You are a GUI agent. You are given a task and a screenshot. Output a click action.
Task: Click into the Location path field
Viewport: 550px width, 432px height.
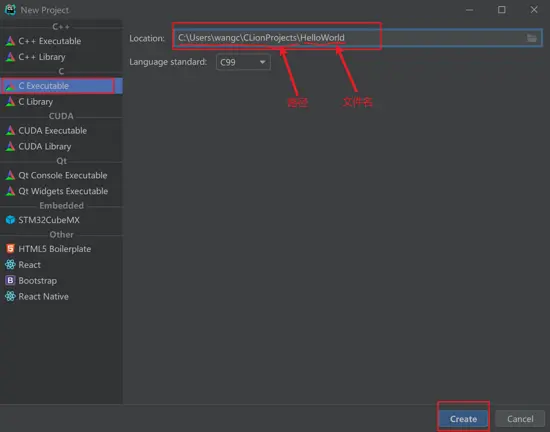coord(357,38)
